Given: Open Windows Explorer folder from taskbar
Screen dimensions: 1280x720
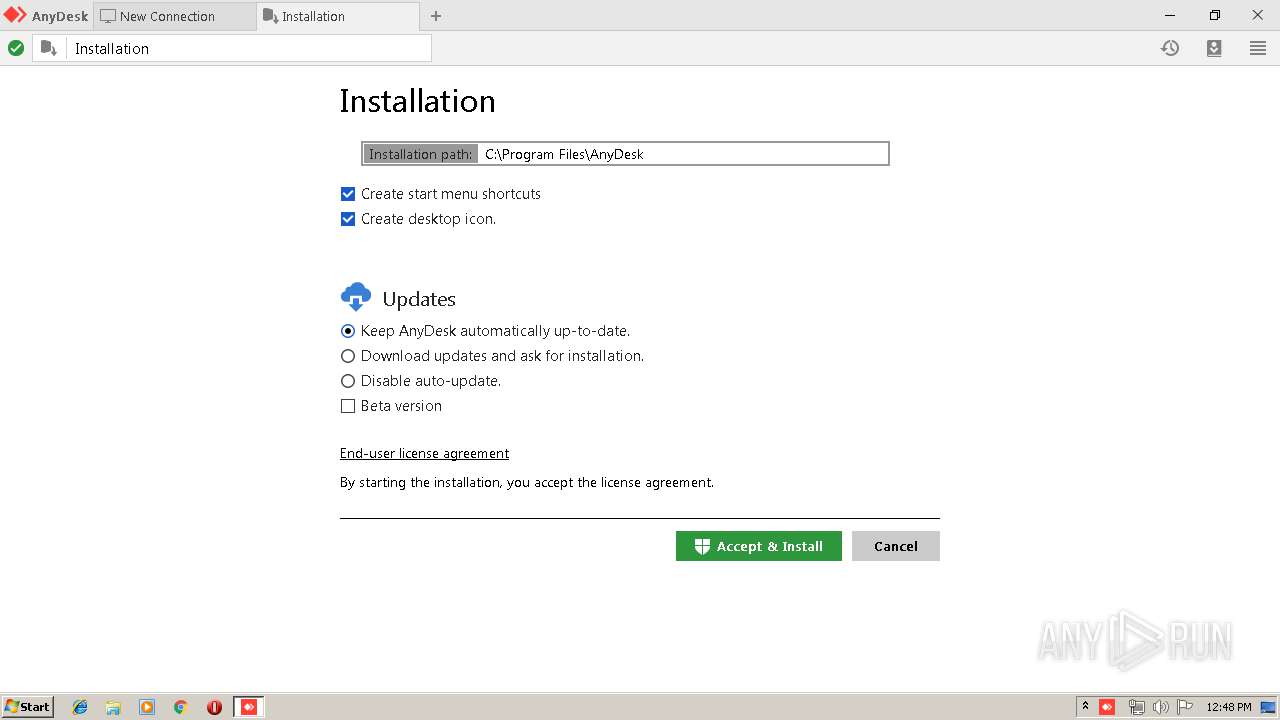Looking at the screenshot, I should [113, 707].
